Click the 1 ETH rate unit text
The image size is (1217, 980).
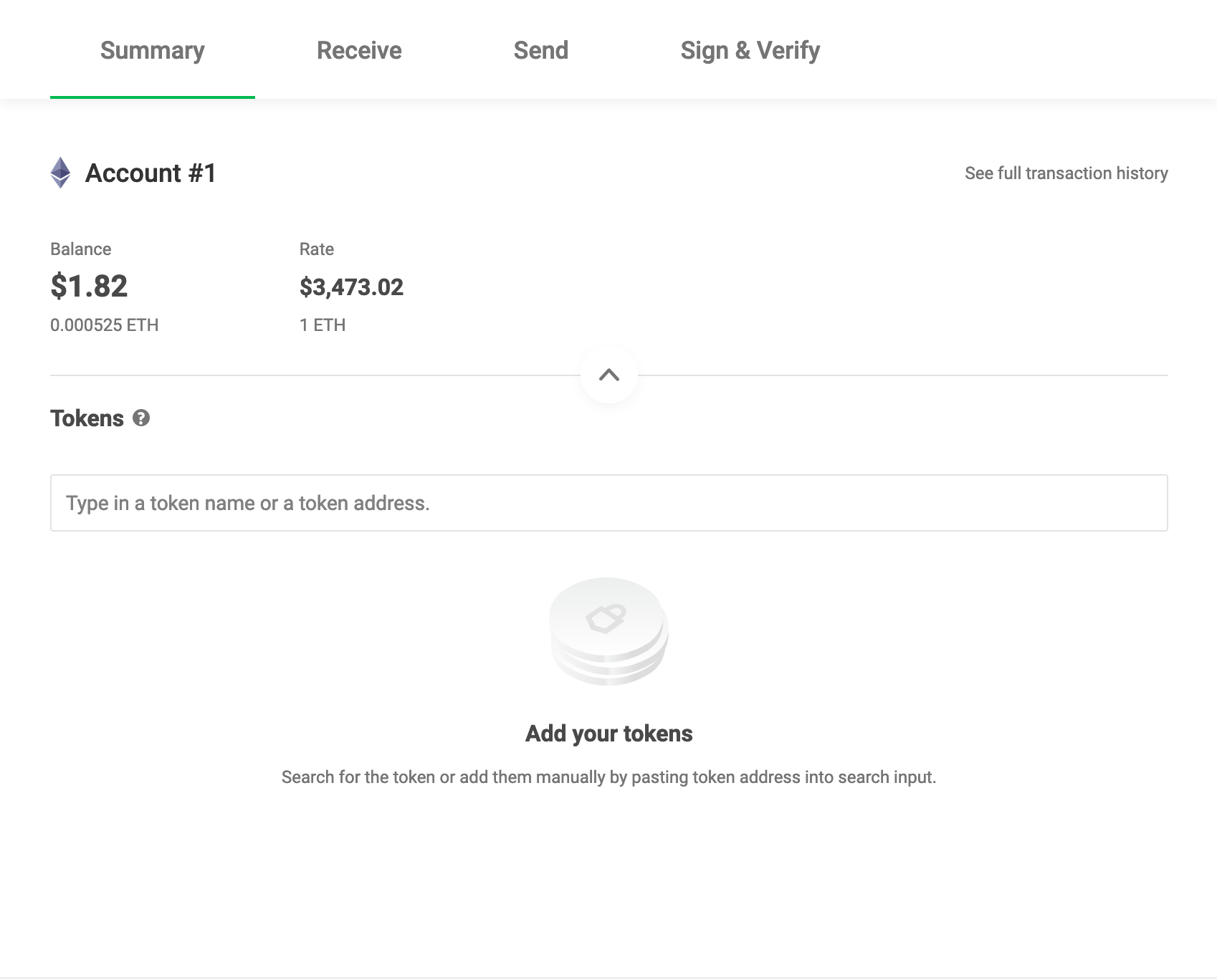(323, 325)
